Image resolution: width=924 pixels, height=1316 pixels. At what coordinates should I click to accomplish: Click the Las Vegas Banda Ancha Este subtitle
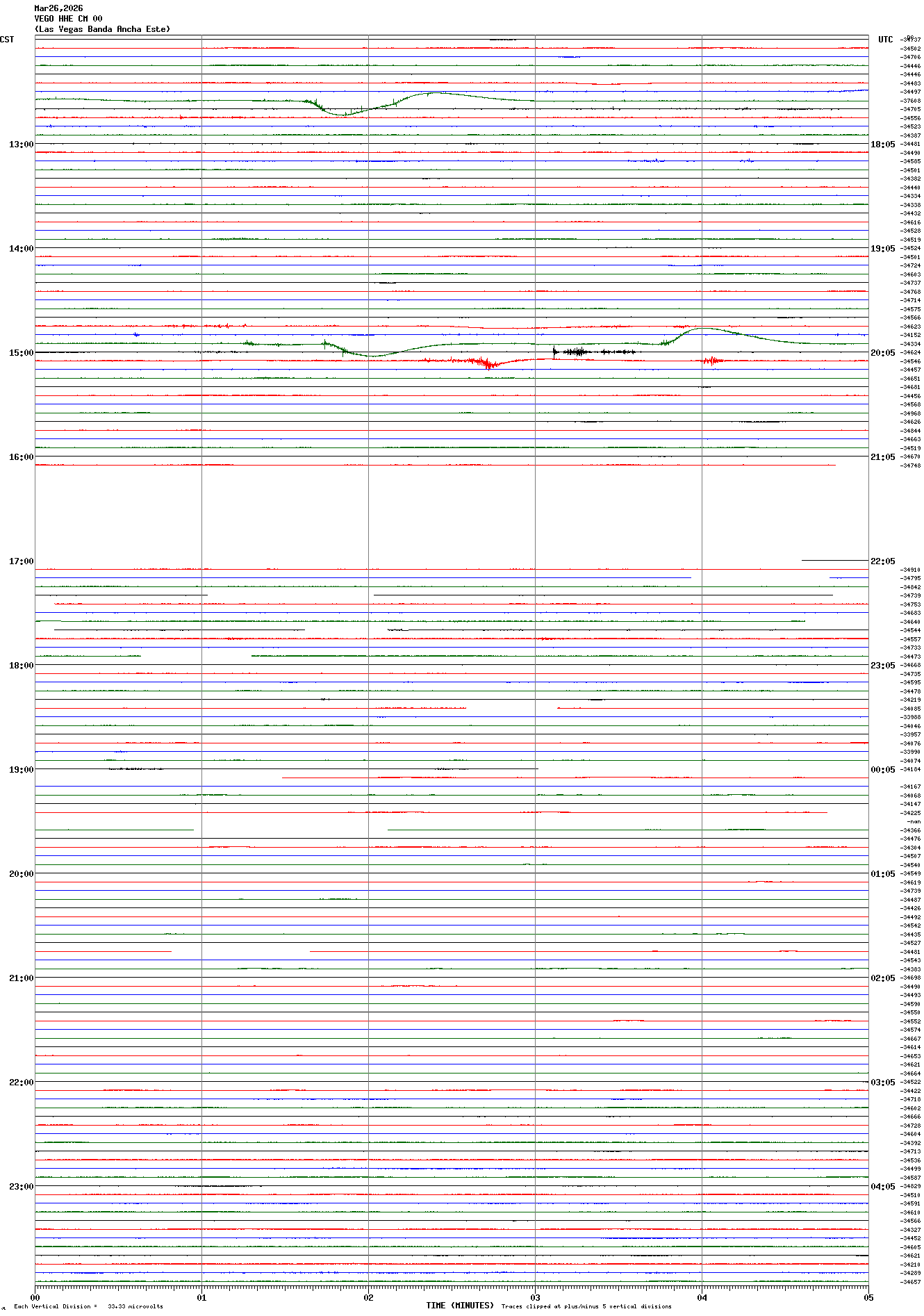tap(102, 29)
